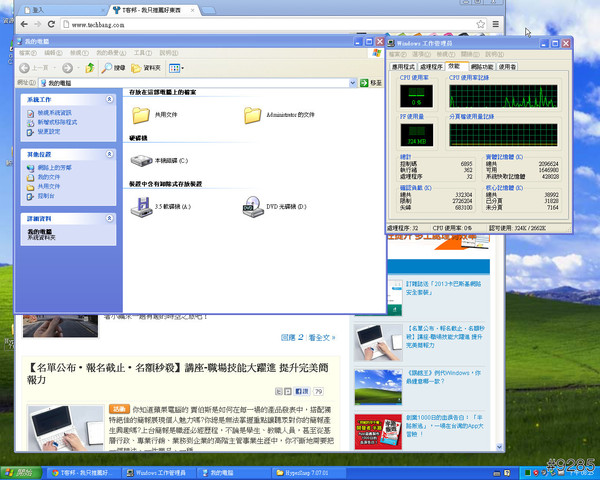Expand the Explorer address bar dropdown
The image size is (600, 480).
(351, 82)
